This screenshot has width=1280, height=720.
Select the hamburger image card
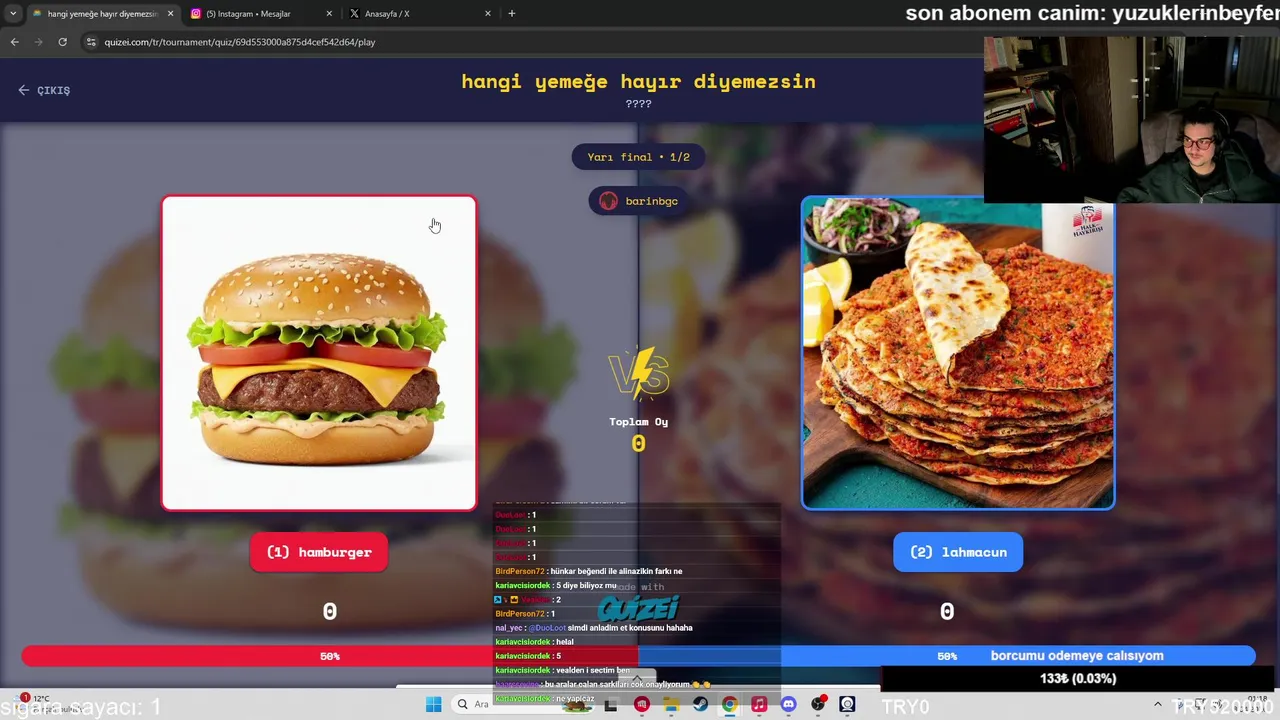click(319, 353)
